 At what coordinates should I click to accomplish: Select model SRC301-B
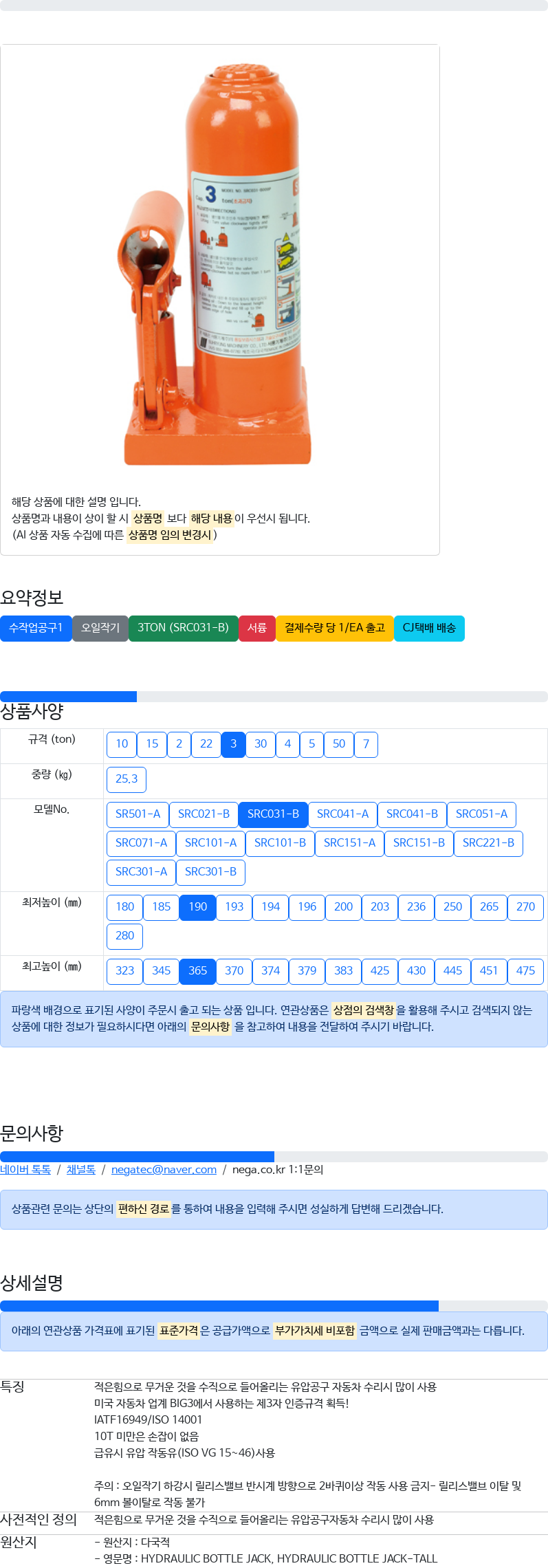pos(210,872)
